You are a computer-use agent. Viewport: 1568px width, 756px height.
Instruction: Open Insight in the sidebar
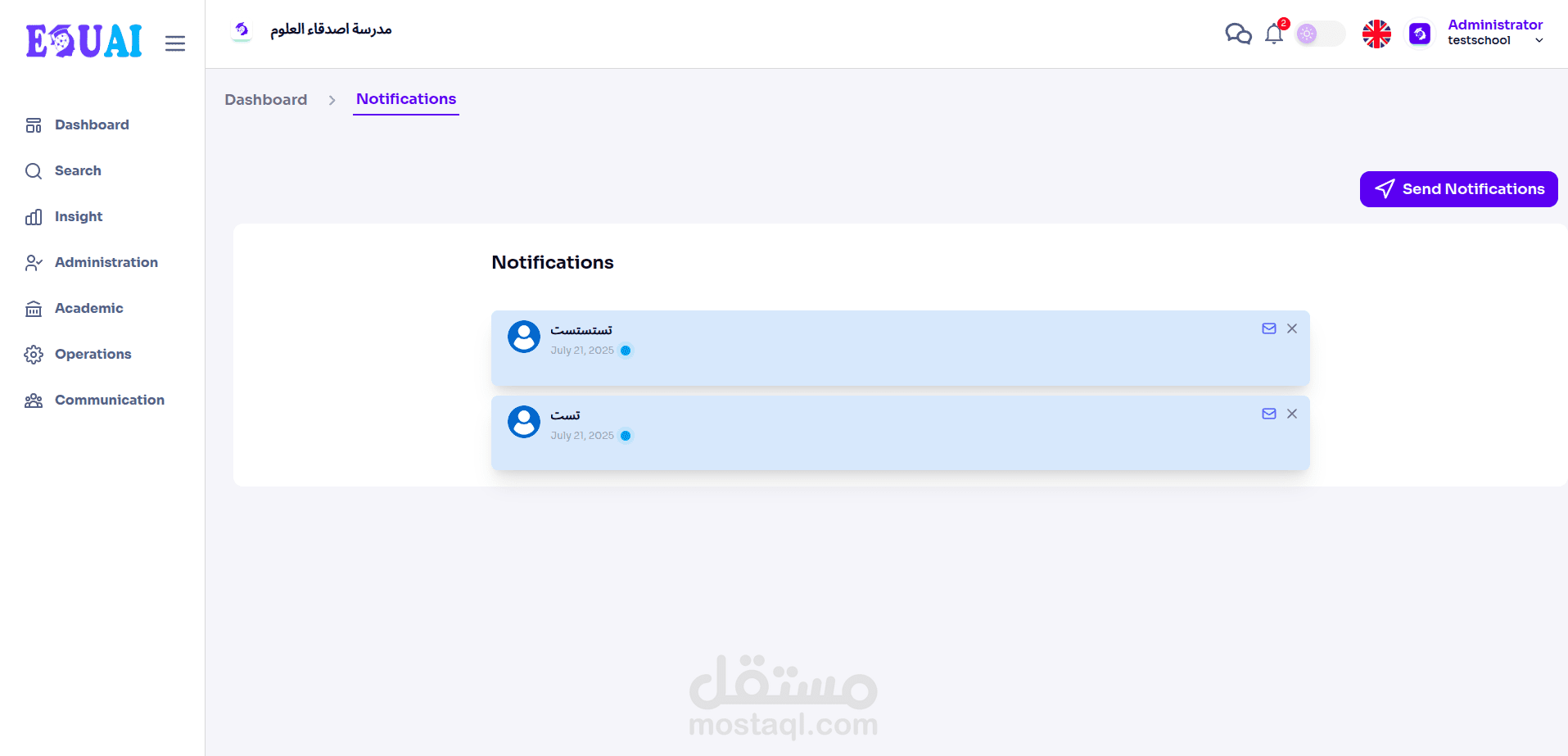[79, 216]
